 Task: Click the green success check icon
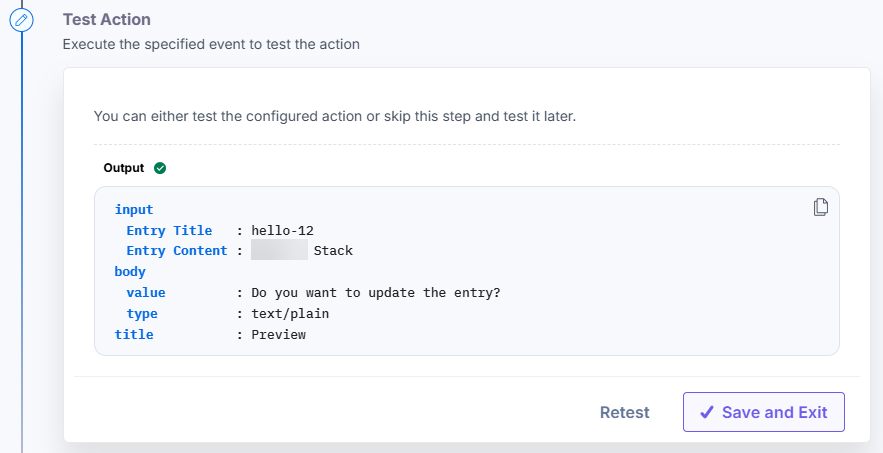(x=160, y=168)
